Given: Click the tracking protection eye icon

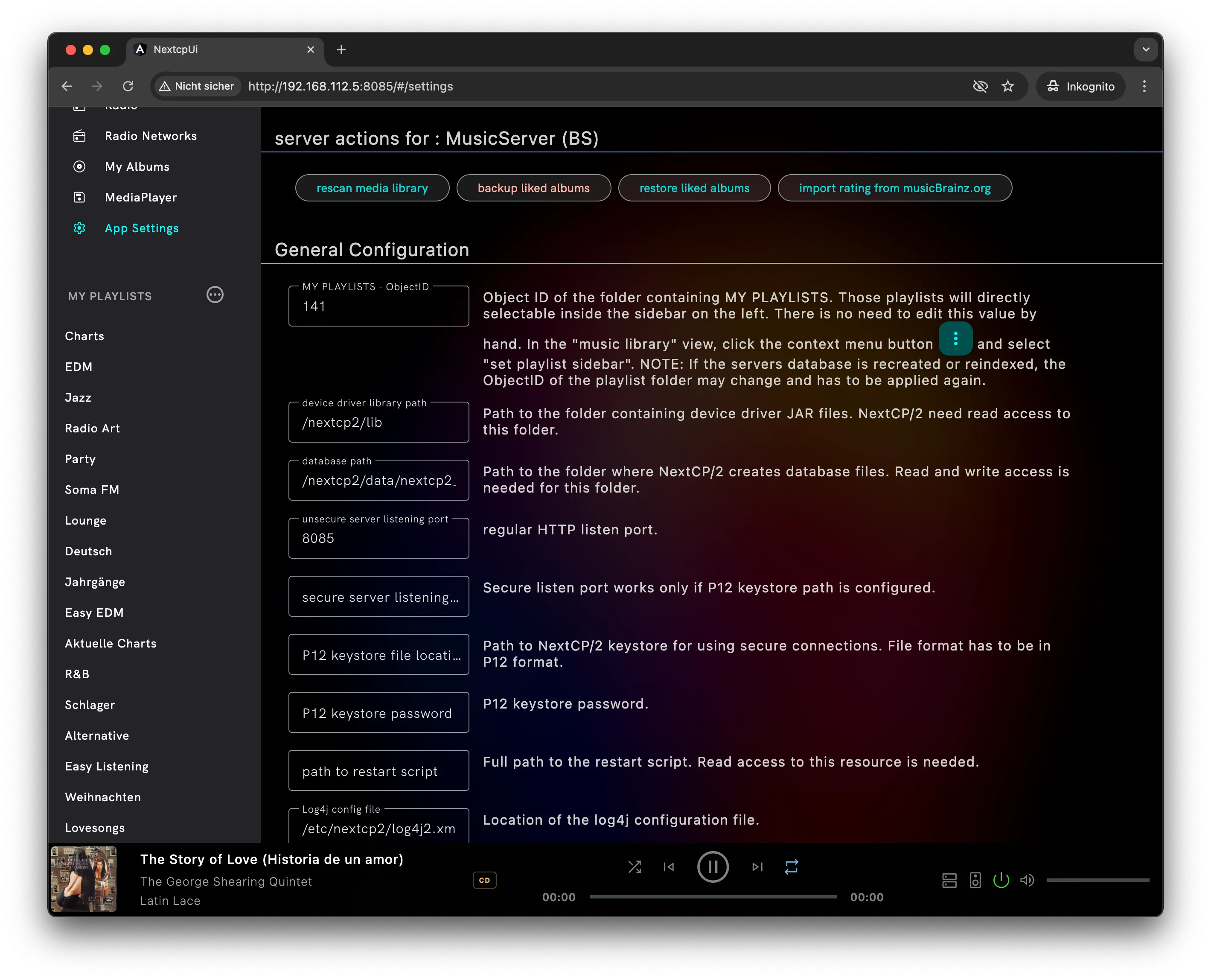Looking at the screenshot, I should (980, 86).
